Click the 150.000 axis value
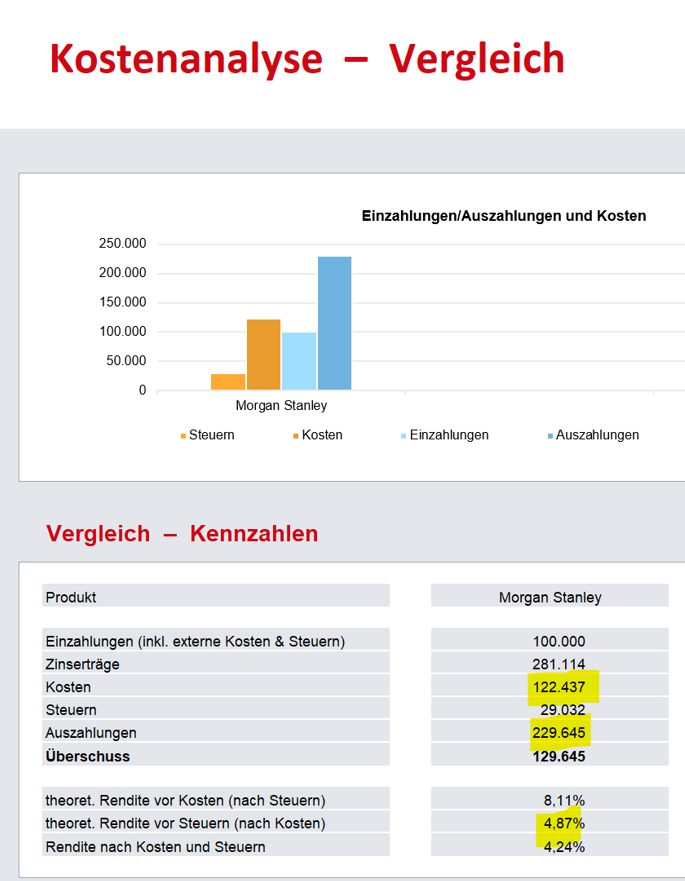 pyautogui.click(x=123, y=302)
